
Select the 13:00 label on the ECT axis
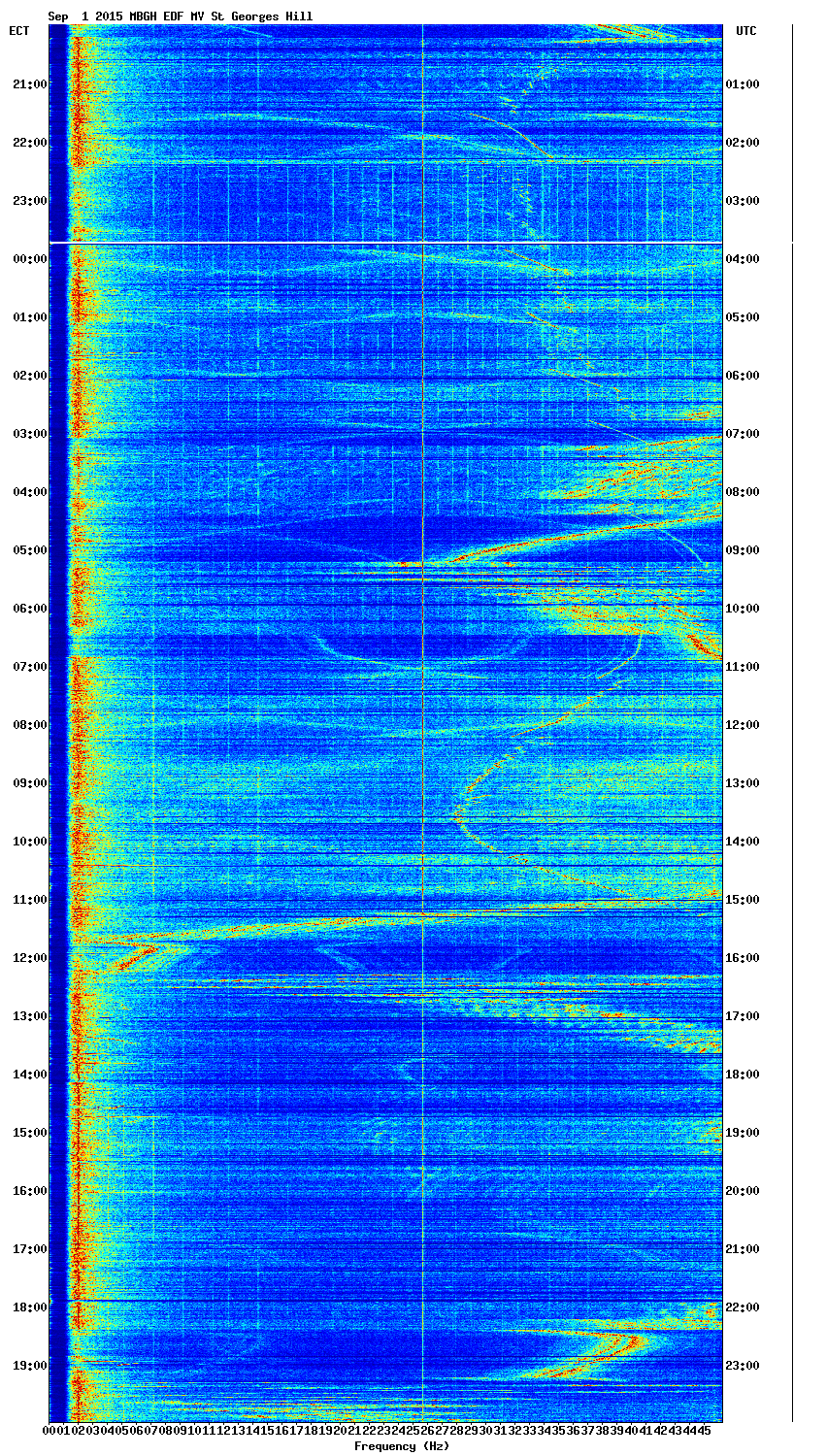pyautogui.click(x=28, y=1016)
